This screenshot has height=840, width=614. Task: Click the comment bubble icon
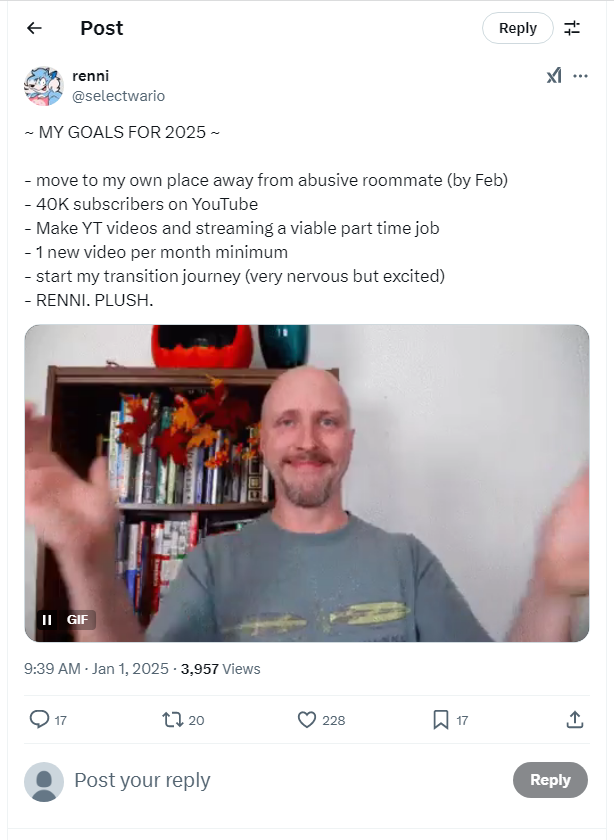39,719
